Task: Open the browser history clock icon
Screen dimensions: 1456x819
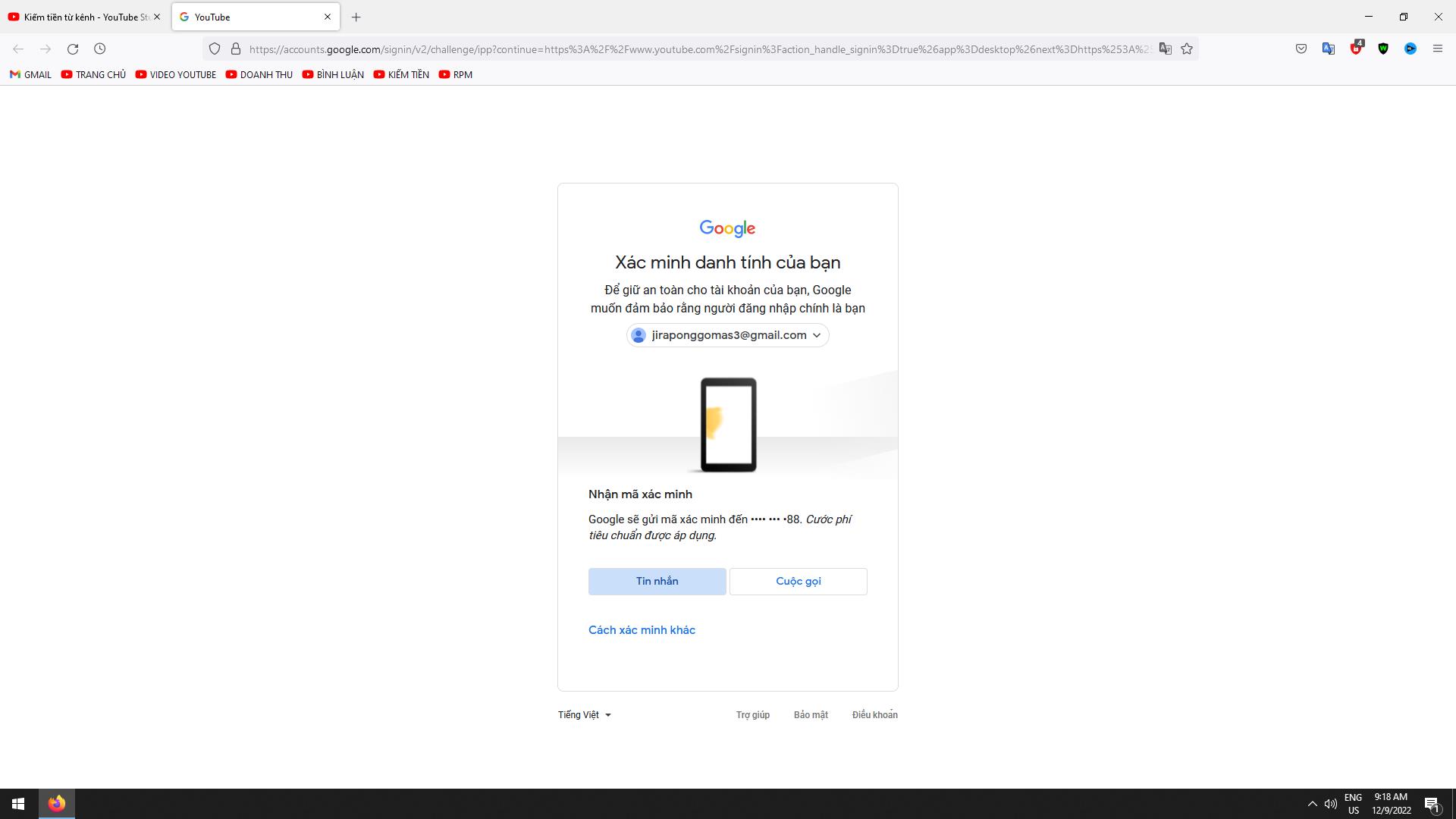Action: (x=99, y=49)
